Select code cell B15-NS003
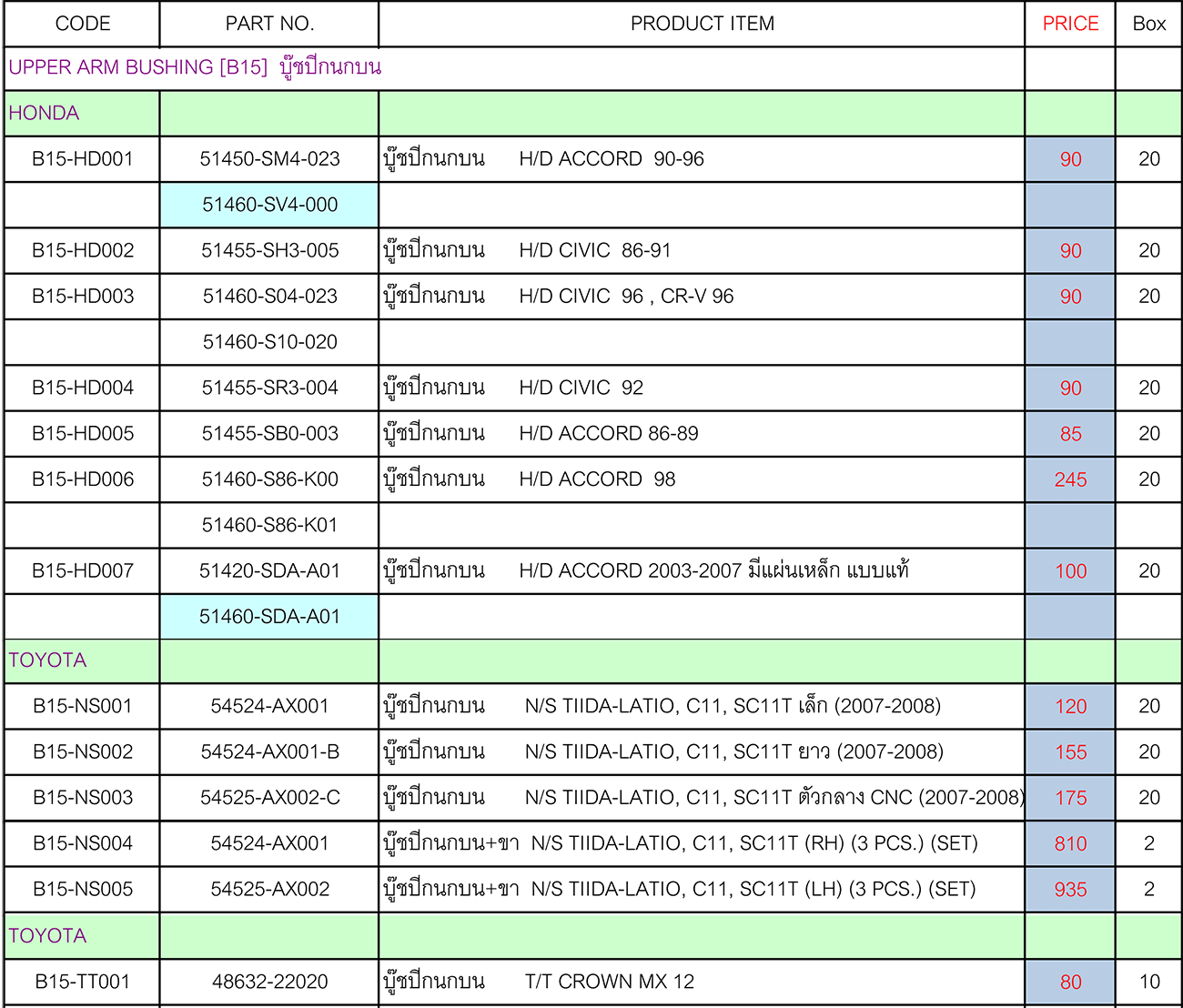 83,797
